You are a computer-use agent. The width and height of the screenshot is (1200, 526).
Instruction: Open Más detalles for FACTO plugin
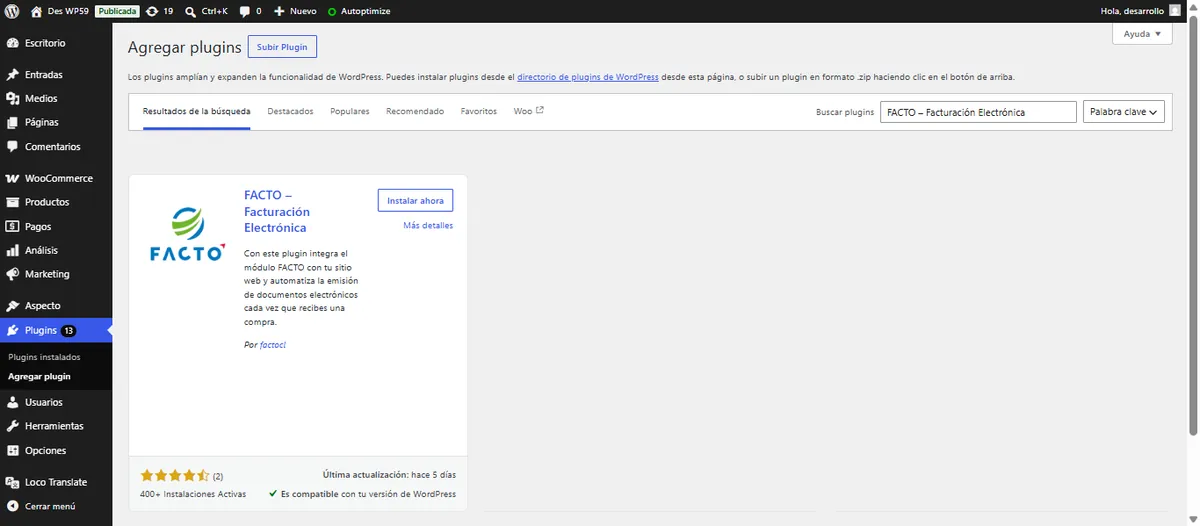click(428, 226)
